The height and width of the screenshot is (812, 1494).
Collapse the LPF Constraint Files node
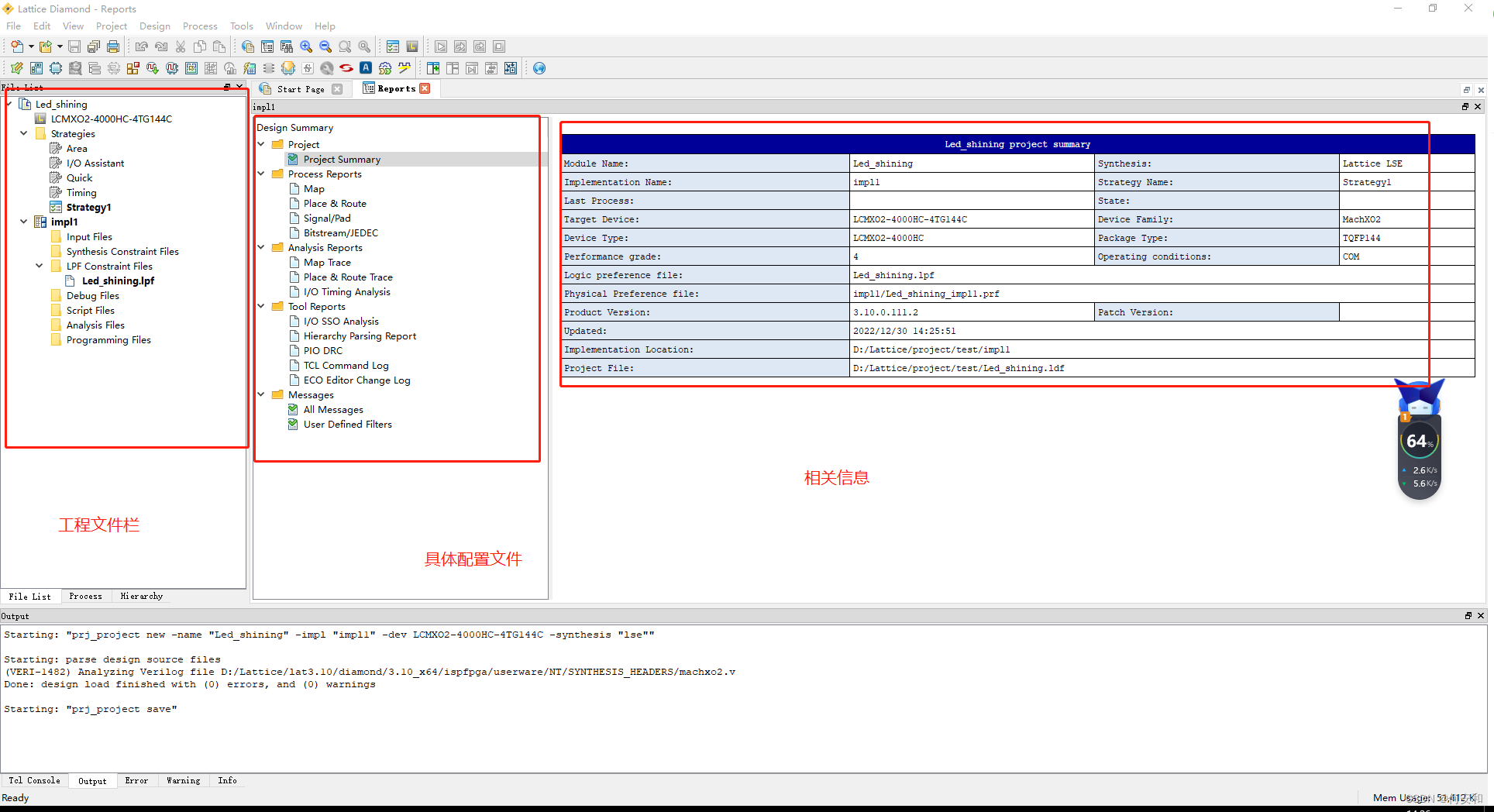pos(40,266)
